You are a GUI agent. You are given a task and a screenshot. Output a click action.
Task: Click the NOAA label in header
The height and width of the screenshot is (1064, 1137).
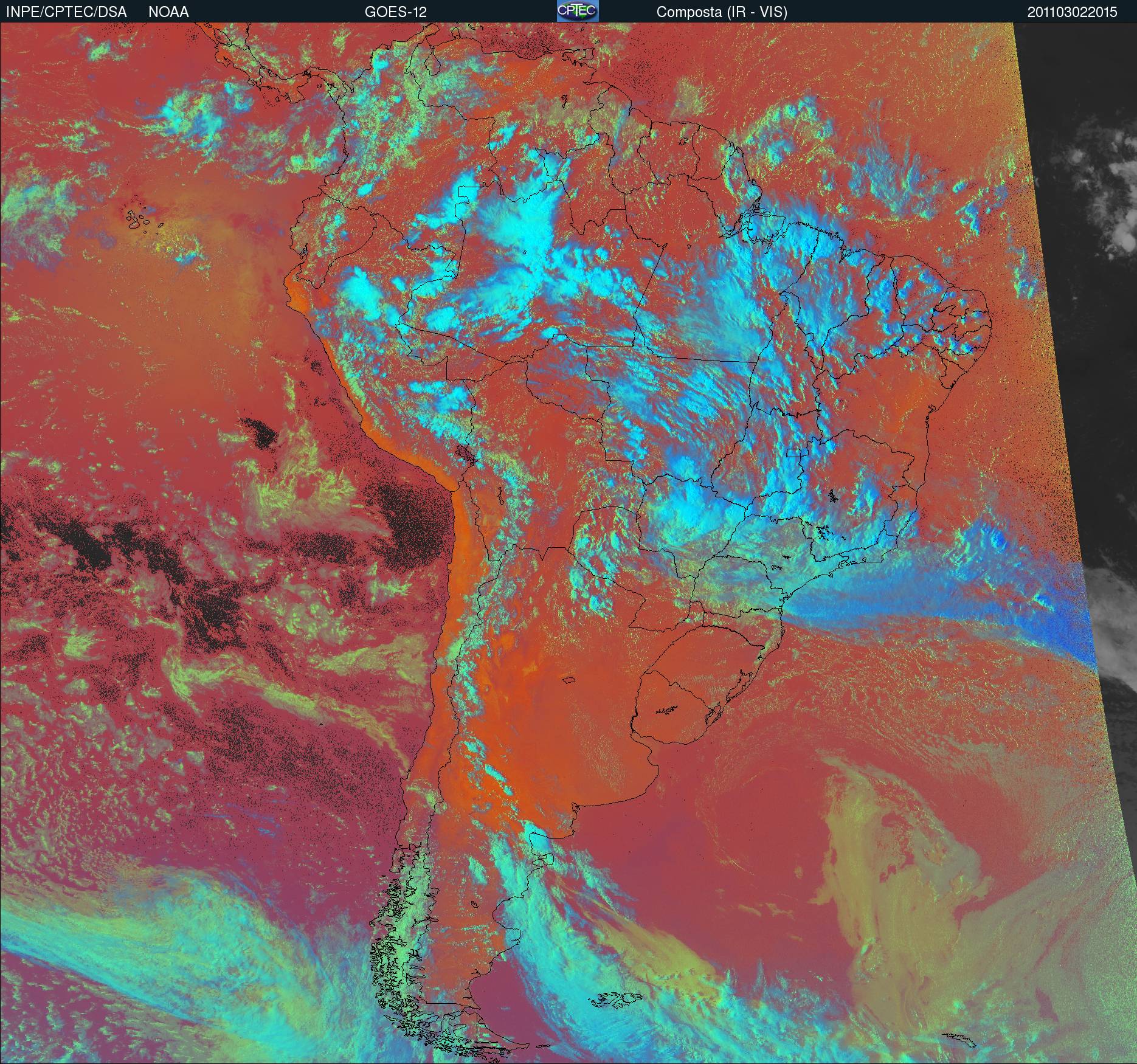[x=168, y=12]
